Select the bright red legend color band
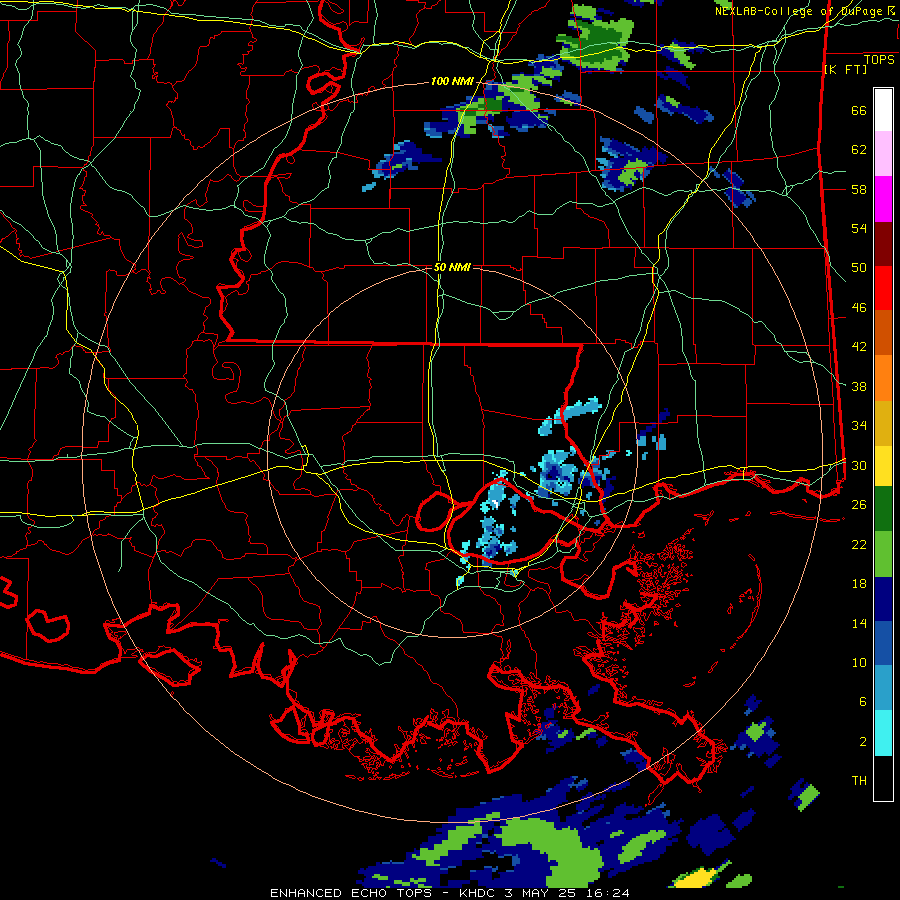900x900 pixels. (883, 289)
